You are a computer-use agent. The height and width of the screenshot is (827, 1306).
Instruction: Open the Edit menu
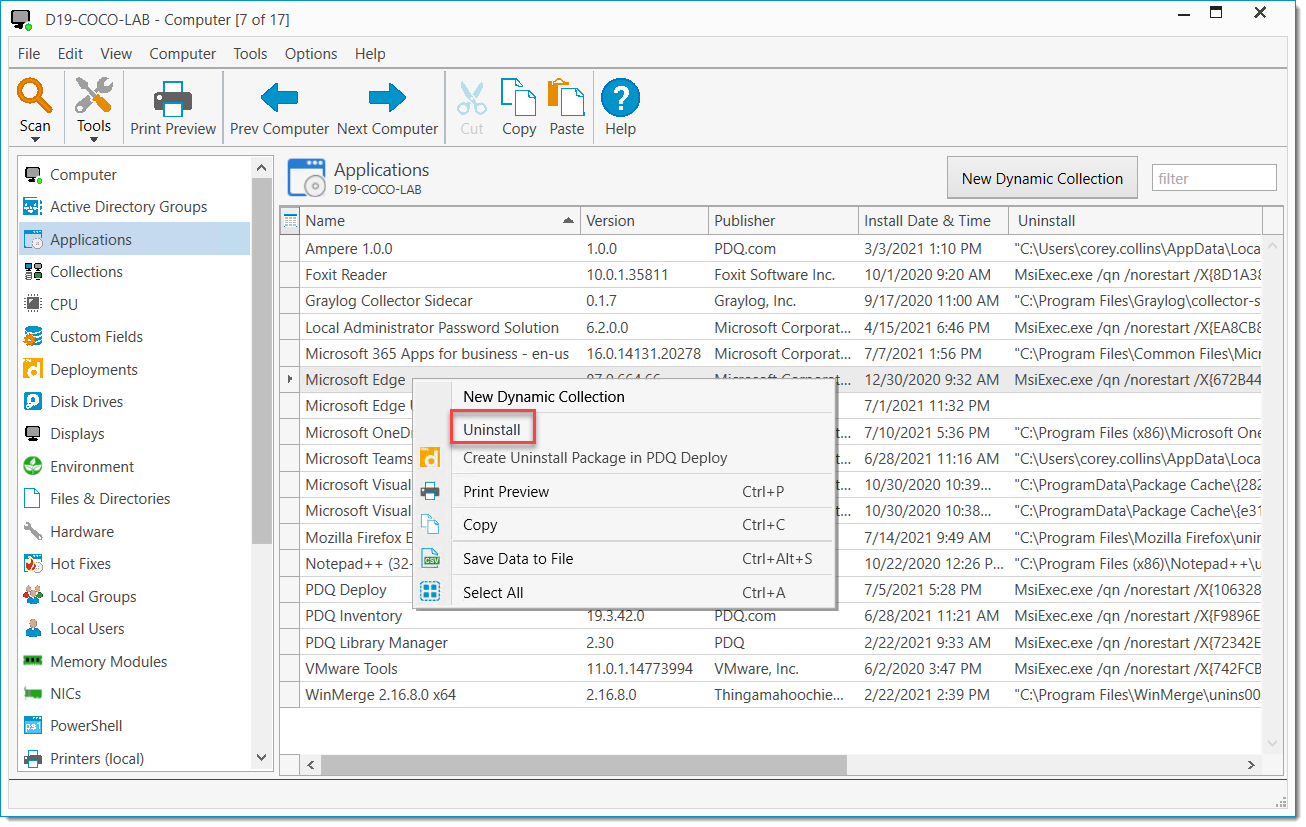70,54
